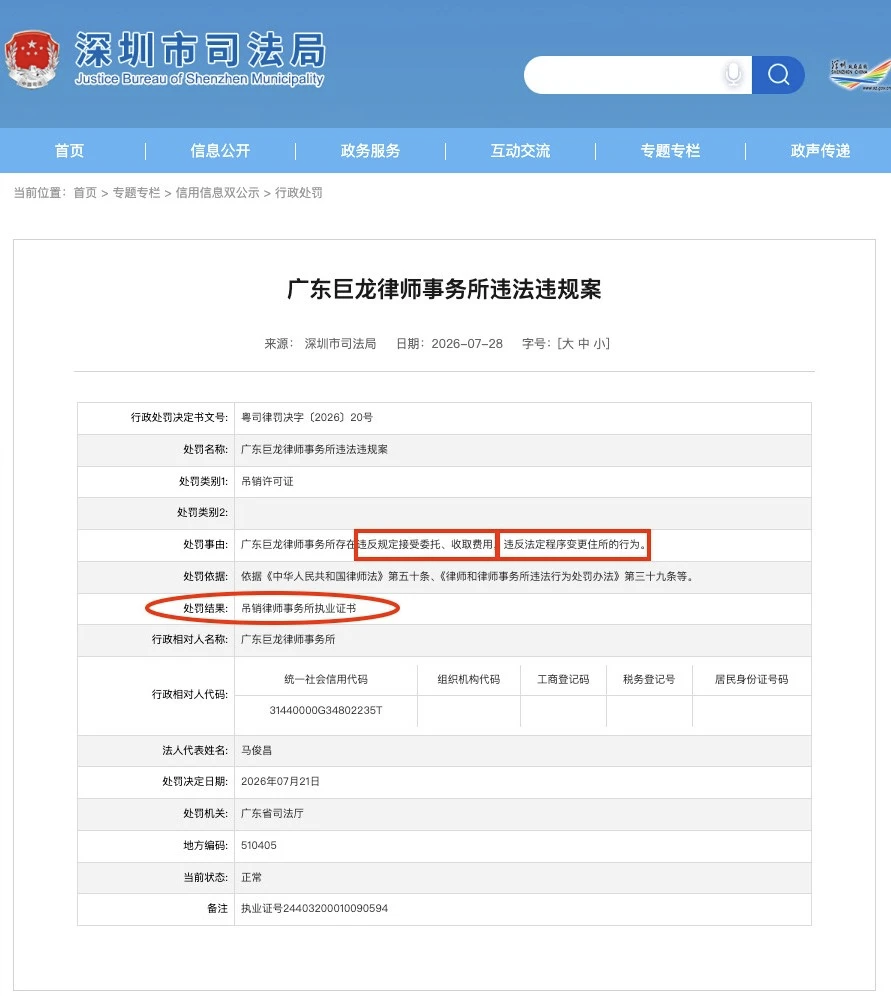Click the Shenzhen China logo at top right
The height and width of the screenshot is (996, 891).
coord(859,75)
